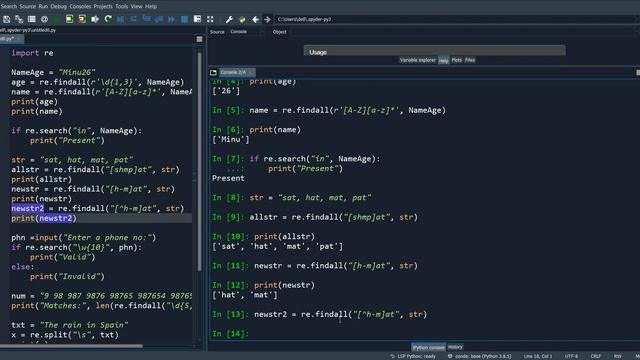Switch to the Files tab
This screenshot has height=360, width=640.
click(x=470, y=60)
